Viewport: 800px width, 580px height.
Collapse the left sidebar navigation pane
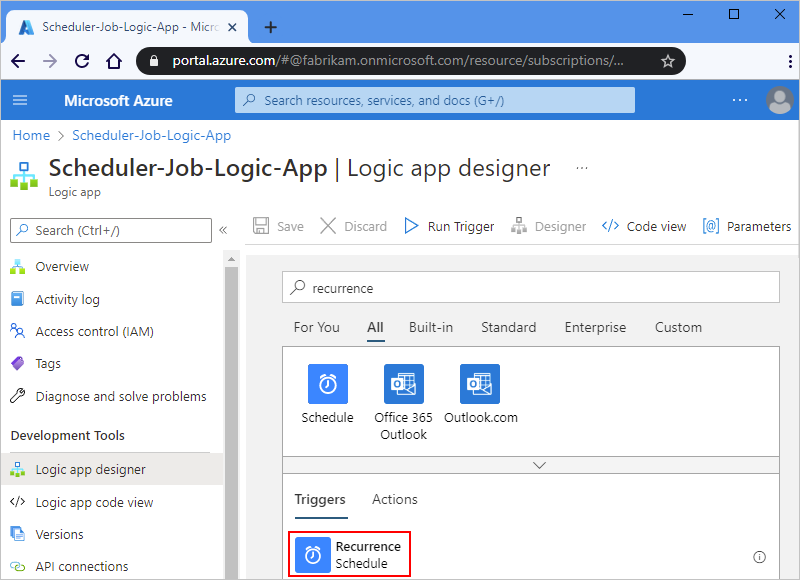223,230
